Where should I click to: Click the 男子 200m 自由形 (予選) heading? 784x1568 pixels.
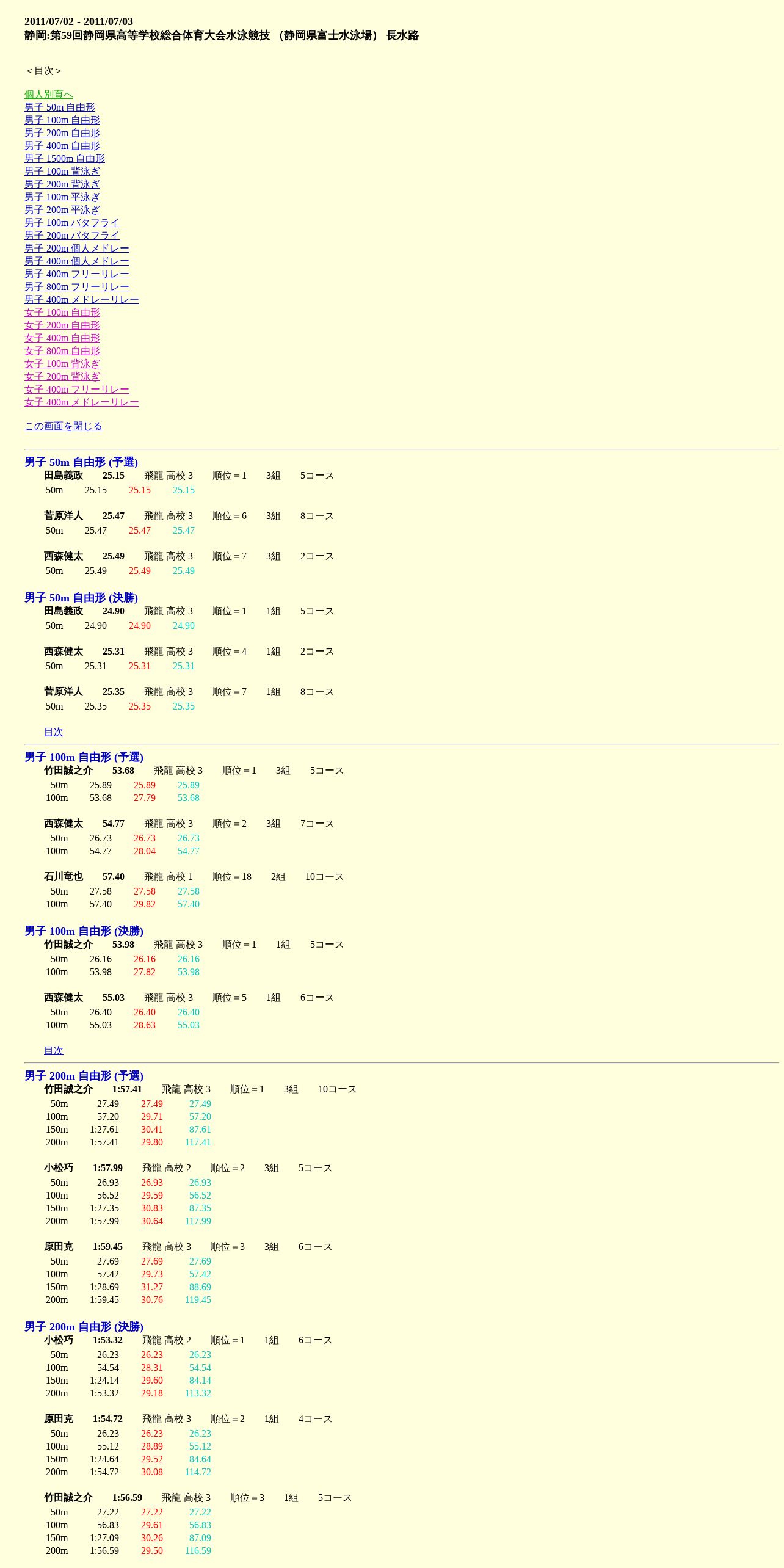point(84,1076)
